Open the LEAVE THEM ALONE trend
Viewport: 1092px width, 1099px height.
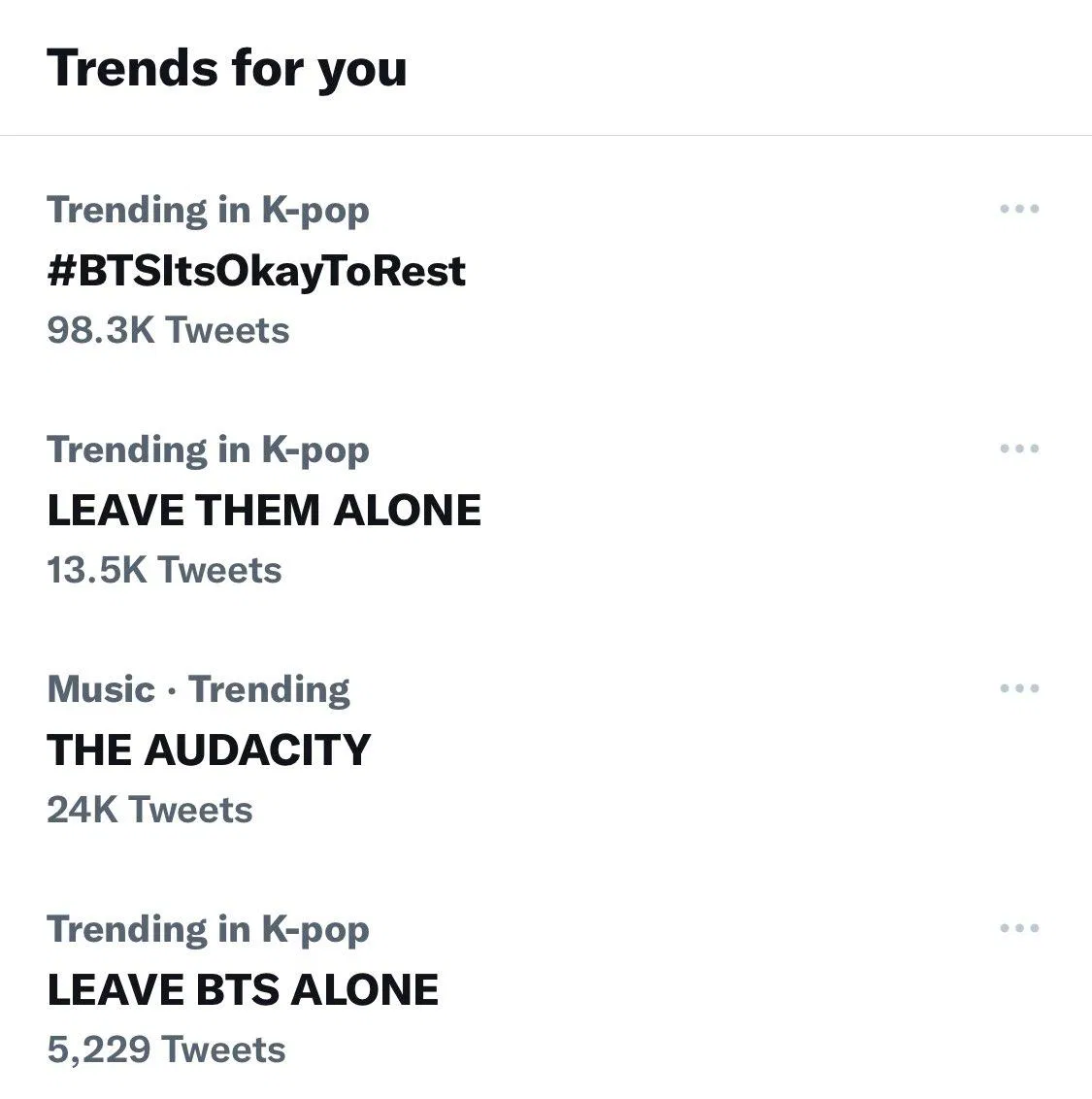click(264, 510)
